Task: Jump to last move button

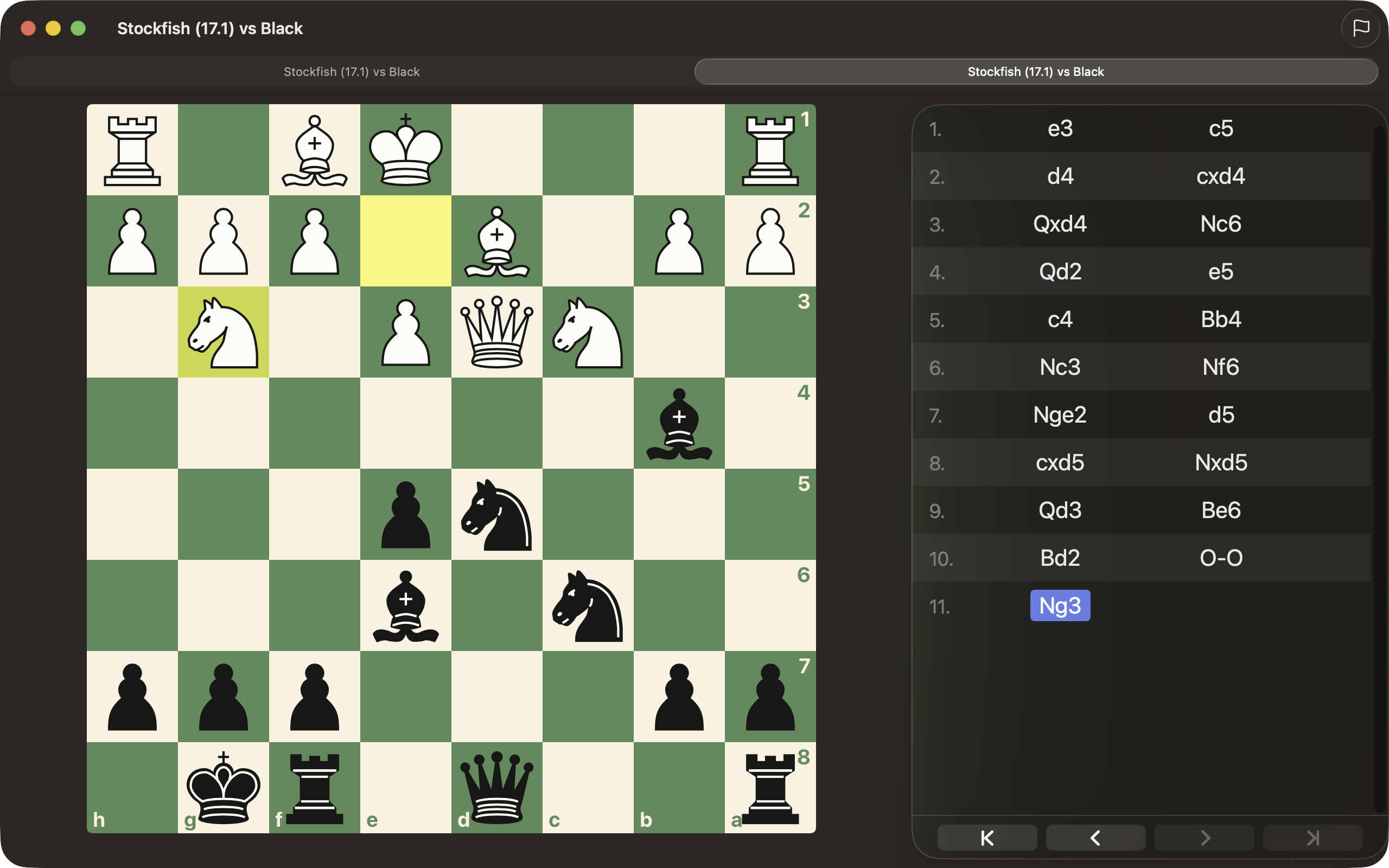Action: coord(1312,838)
